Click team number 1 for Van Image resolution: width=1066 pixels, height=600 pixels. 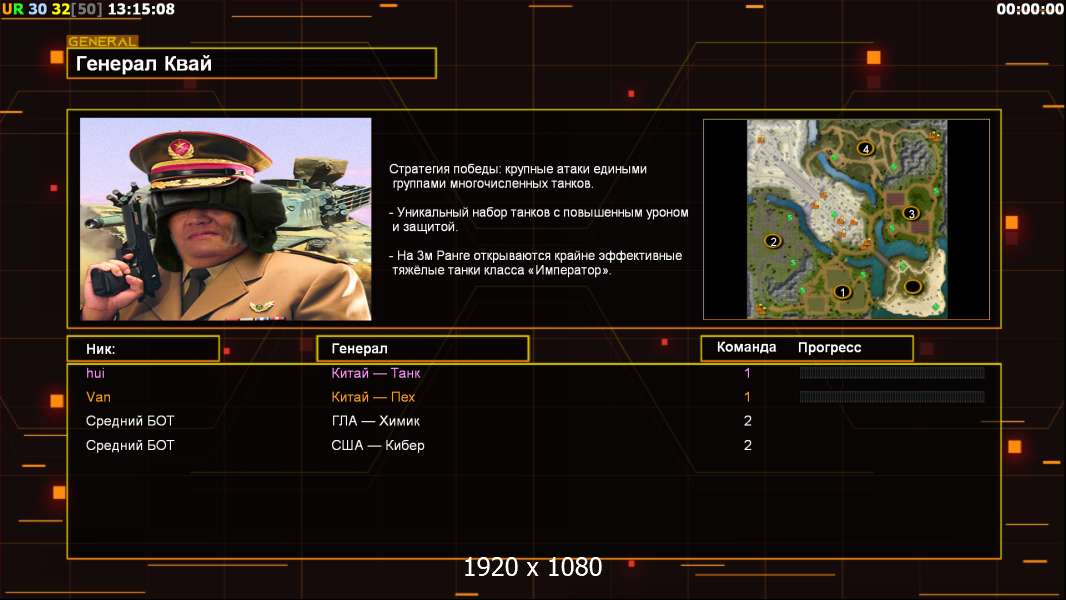[747, 397]
